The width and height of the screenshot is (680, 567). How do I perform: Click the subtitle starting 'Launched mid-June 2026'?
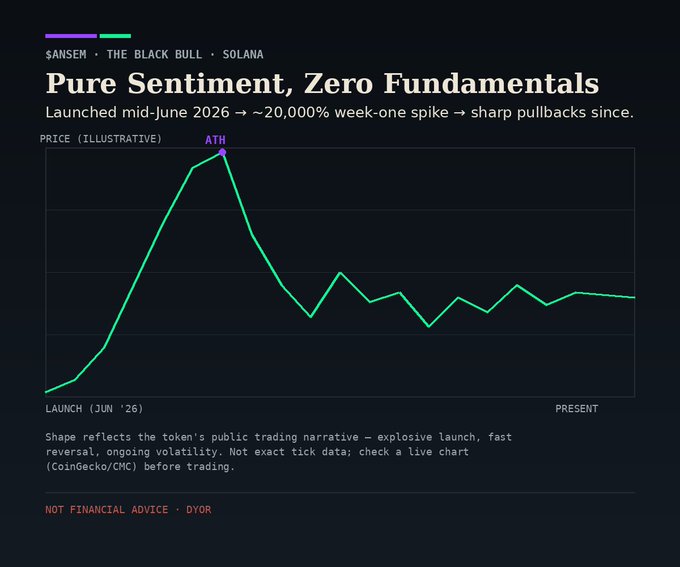(x=340, y=112)
